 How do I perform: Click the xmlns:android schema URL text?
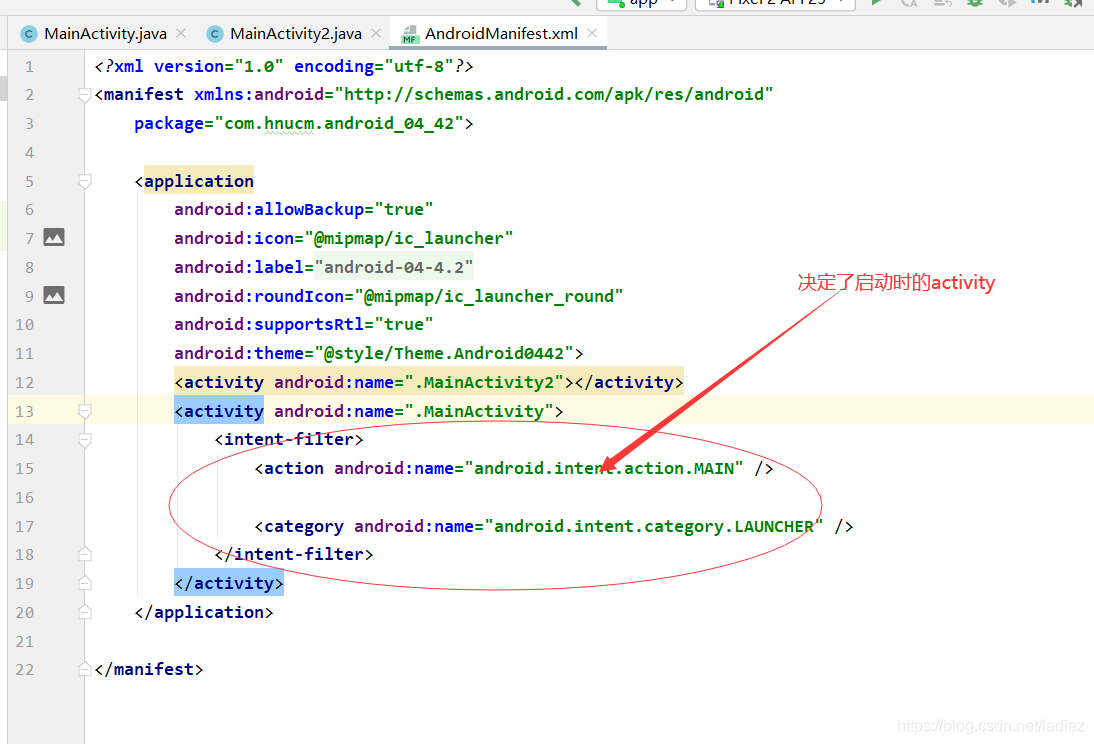click(554, 94)
